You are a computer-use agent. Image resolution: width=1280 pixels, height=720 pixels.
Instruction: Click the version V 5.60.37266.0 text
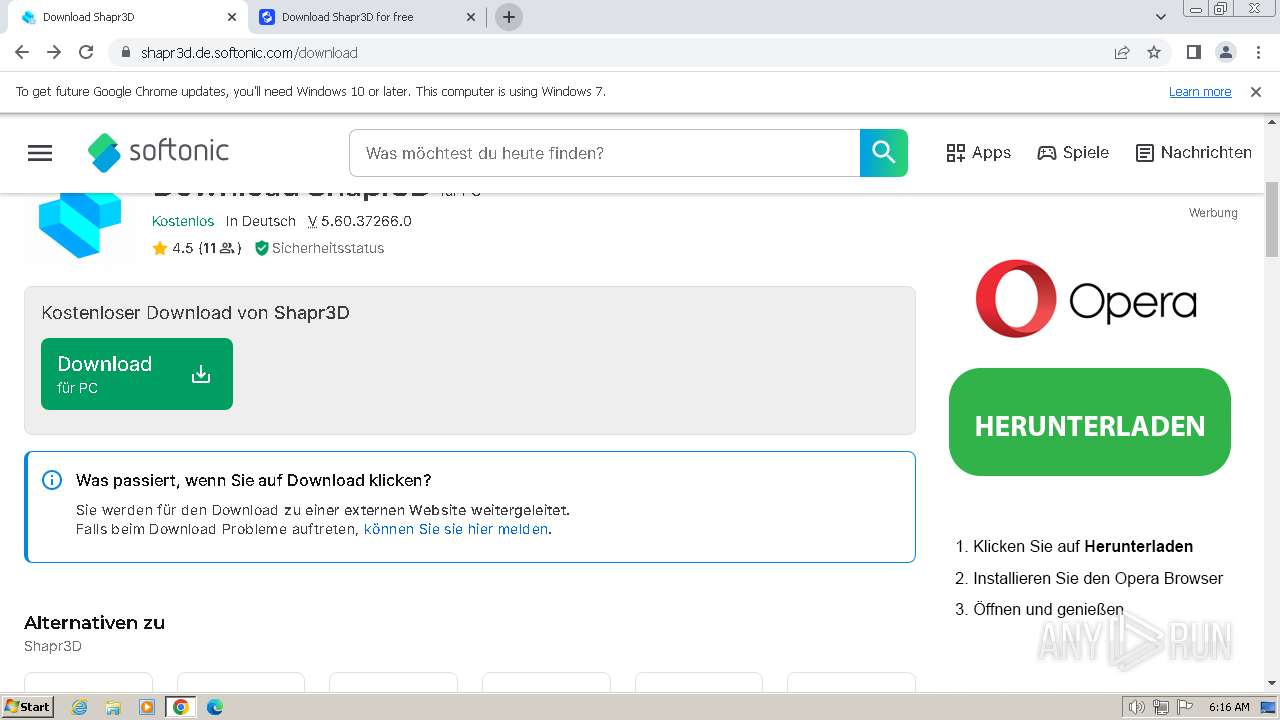(359, 221)
